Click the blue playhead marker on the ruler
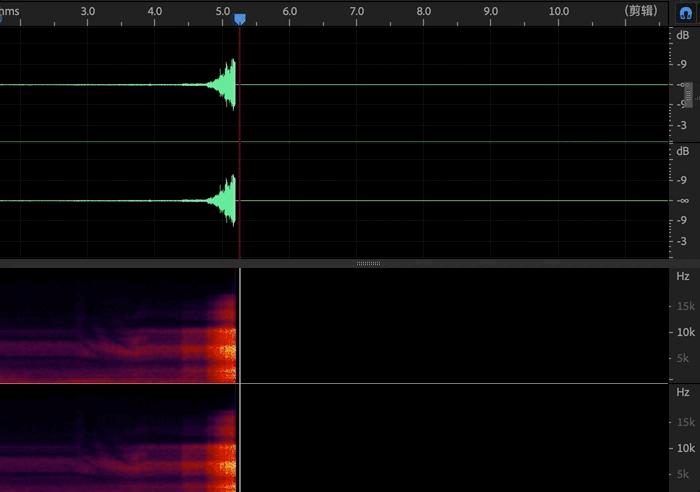Screen dimensions: 700x492 [x=239, y=18]
